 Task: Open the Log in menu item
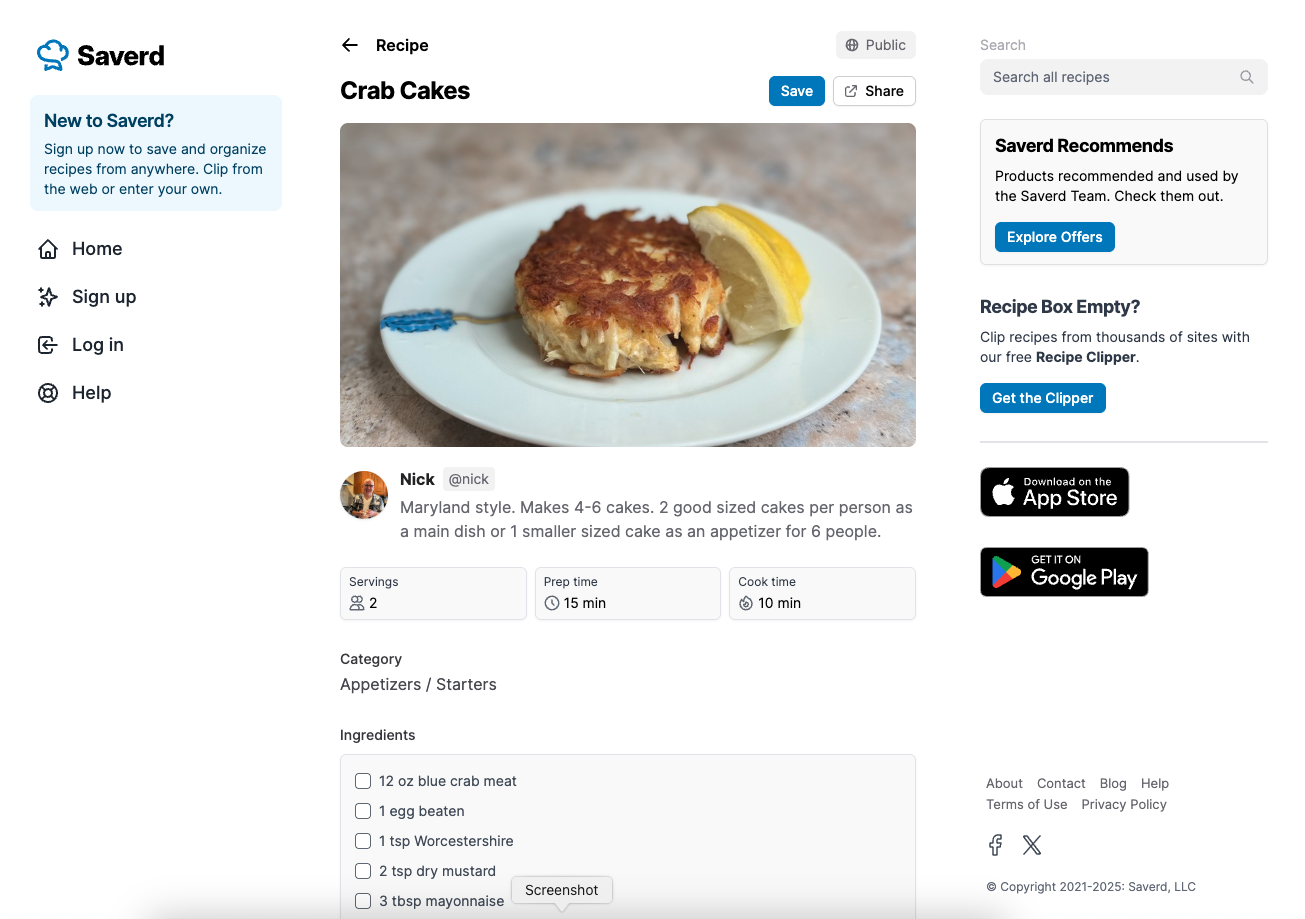[x=97, y=345]
